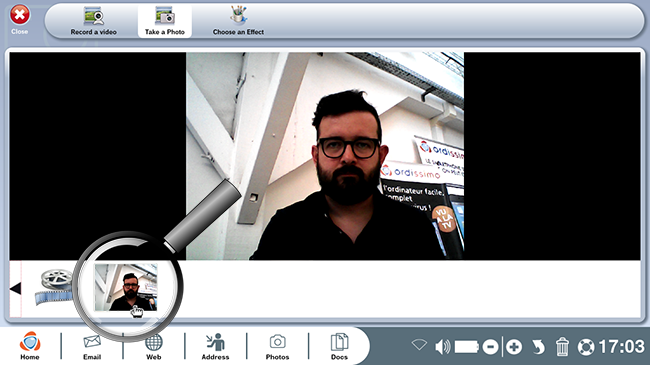This screenshot has width=650, height=365.
Task: Zoom in with the plus button
Action: click(514, 347)
